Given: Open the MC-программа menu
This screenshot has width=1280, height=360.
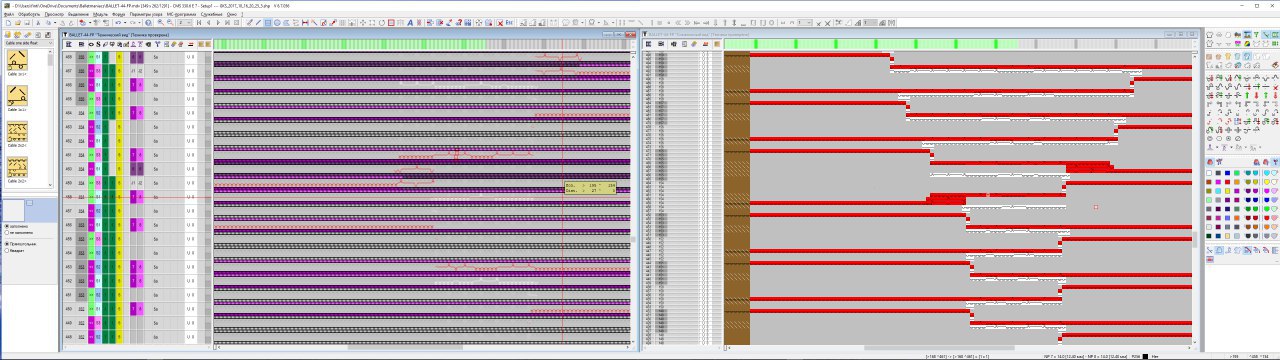Looking at the screenshot, I should coord(181,15).
